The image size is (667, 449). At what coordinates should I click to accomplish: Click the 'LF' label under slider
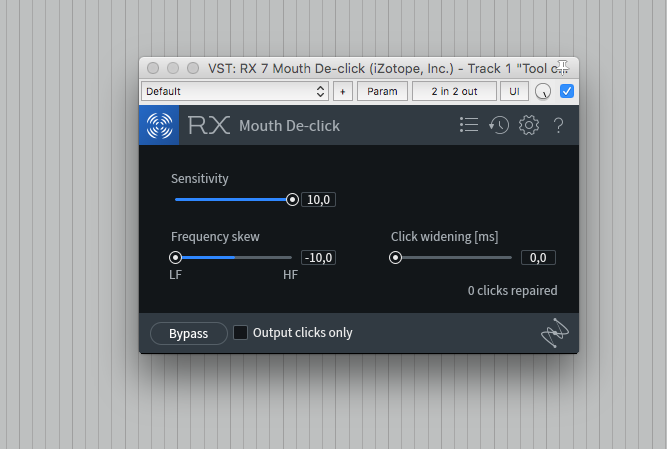pyautogui.click(x=175, y=275)
